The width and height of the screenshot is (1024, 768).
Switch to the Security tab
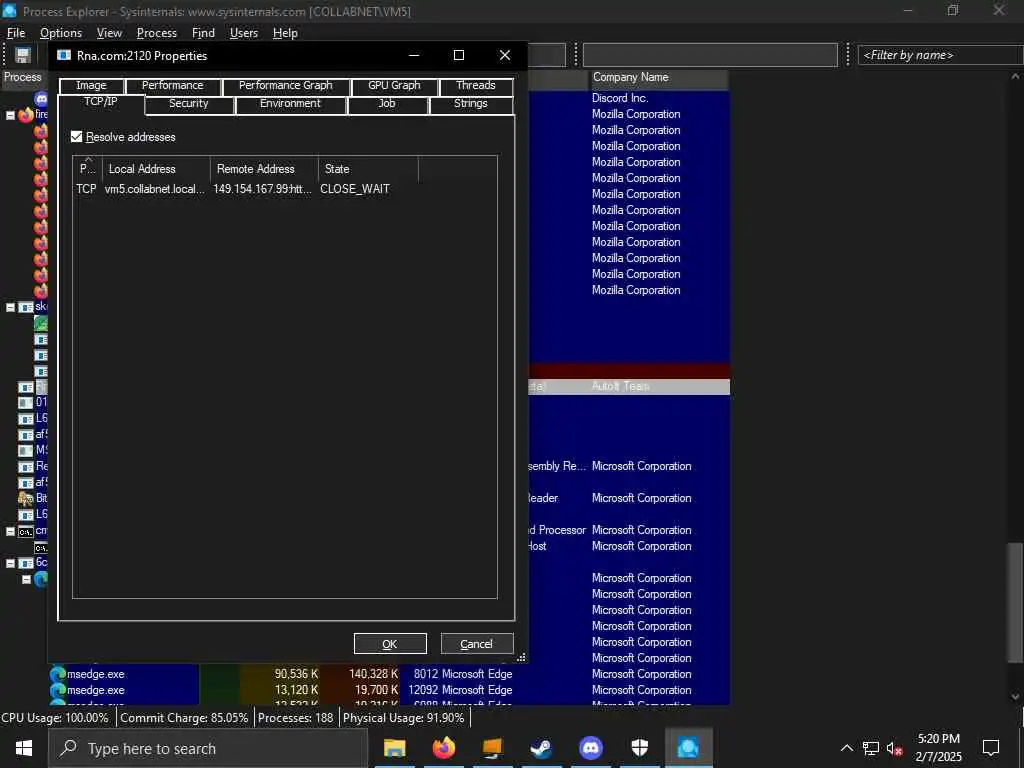coord(189,104)
